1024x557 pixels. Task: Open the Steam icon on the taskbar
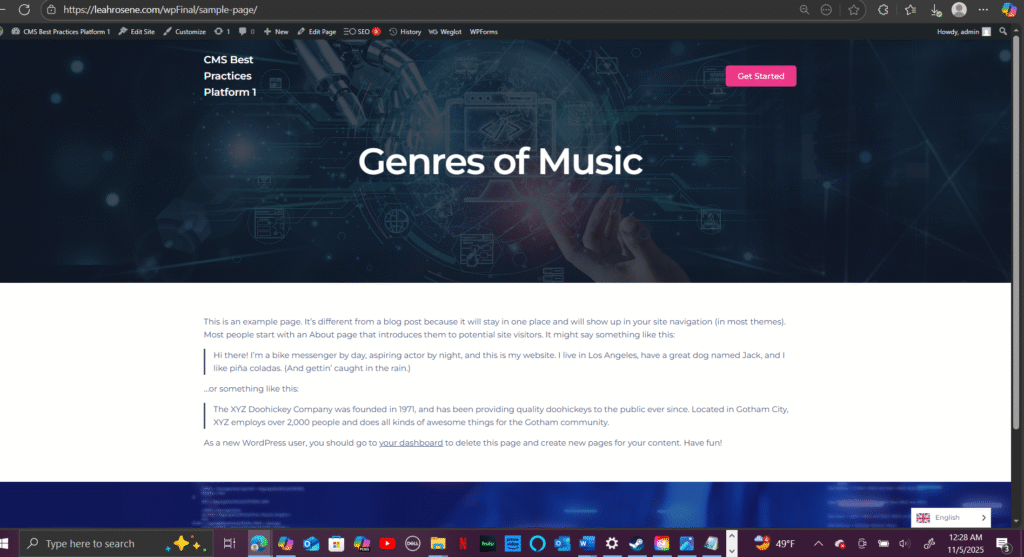tap(636, 543)
